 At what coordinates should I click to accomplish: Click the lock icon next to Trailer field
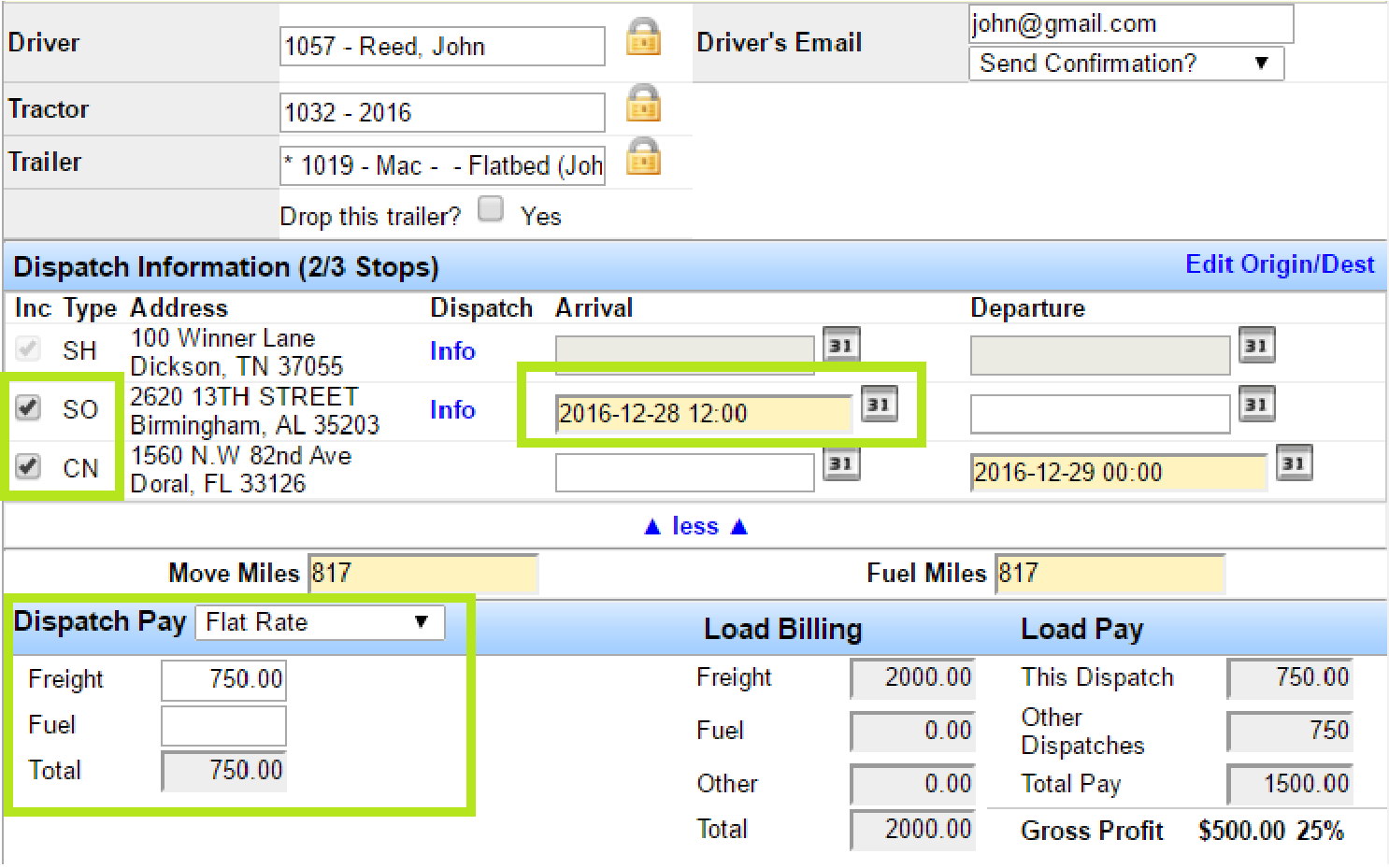[x=643, y=157]
